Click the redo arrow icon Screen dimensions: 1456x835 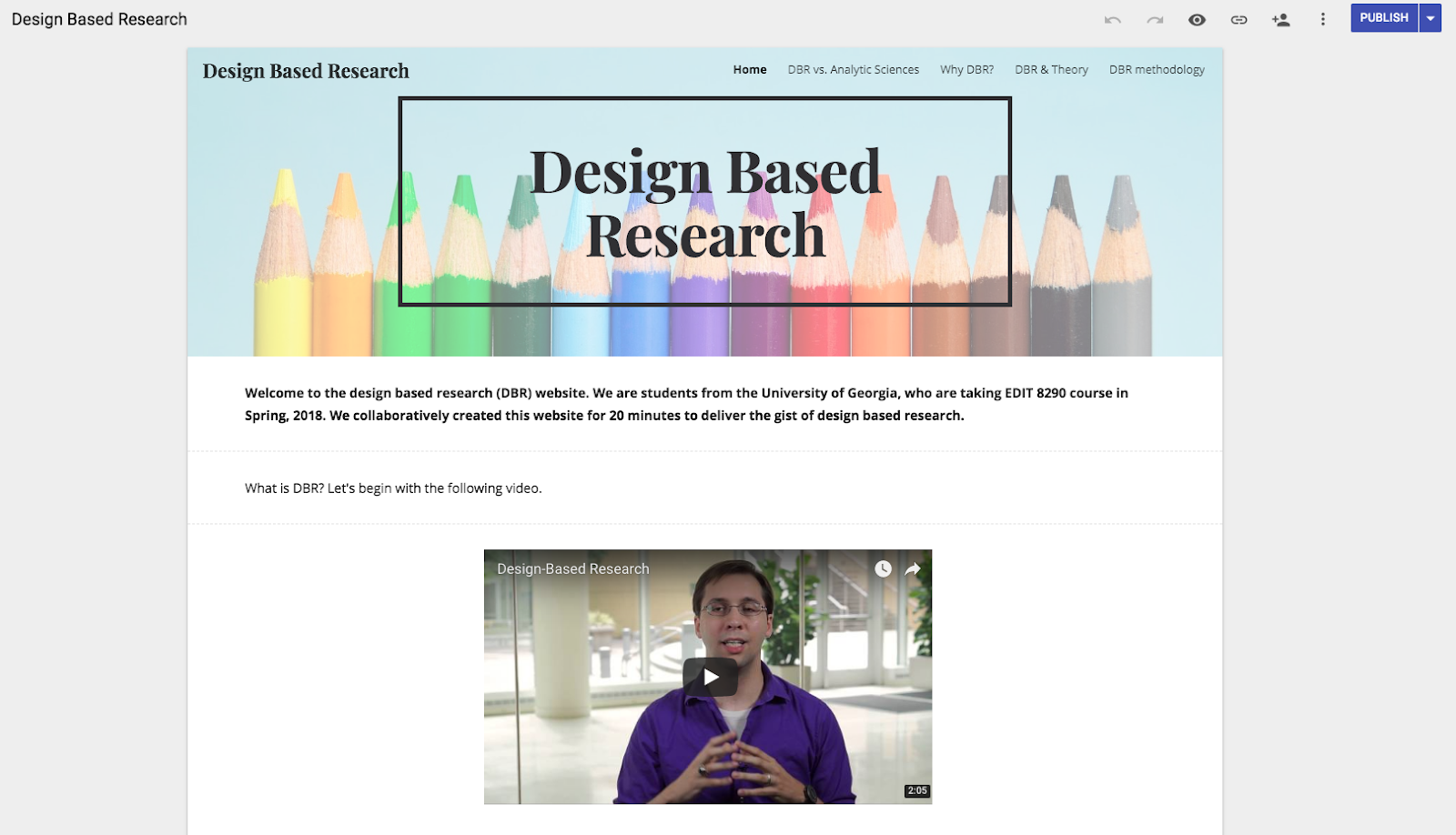1155,19
